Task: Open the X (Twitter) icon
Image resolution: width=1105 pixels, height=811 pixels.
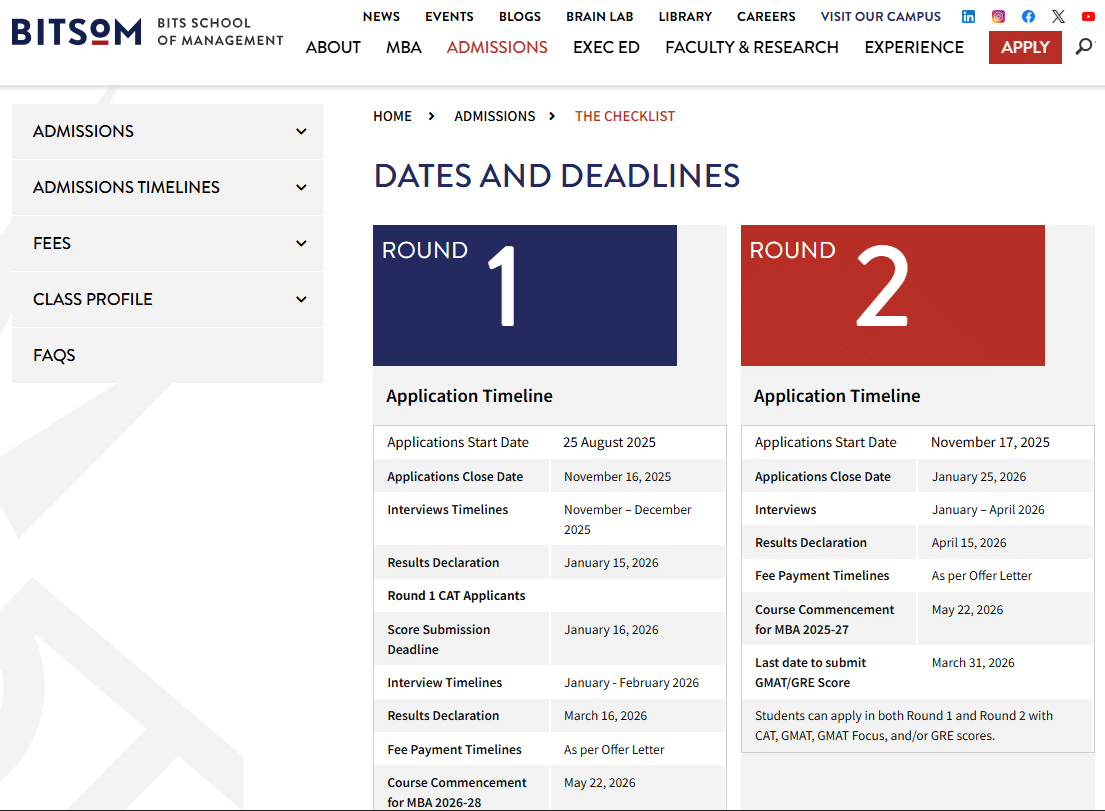Action: click(x=1058, y=16)
